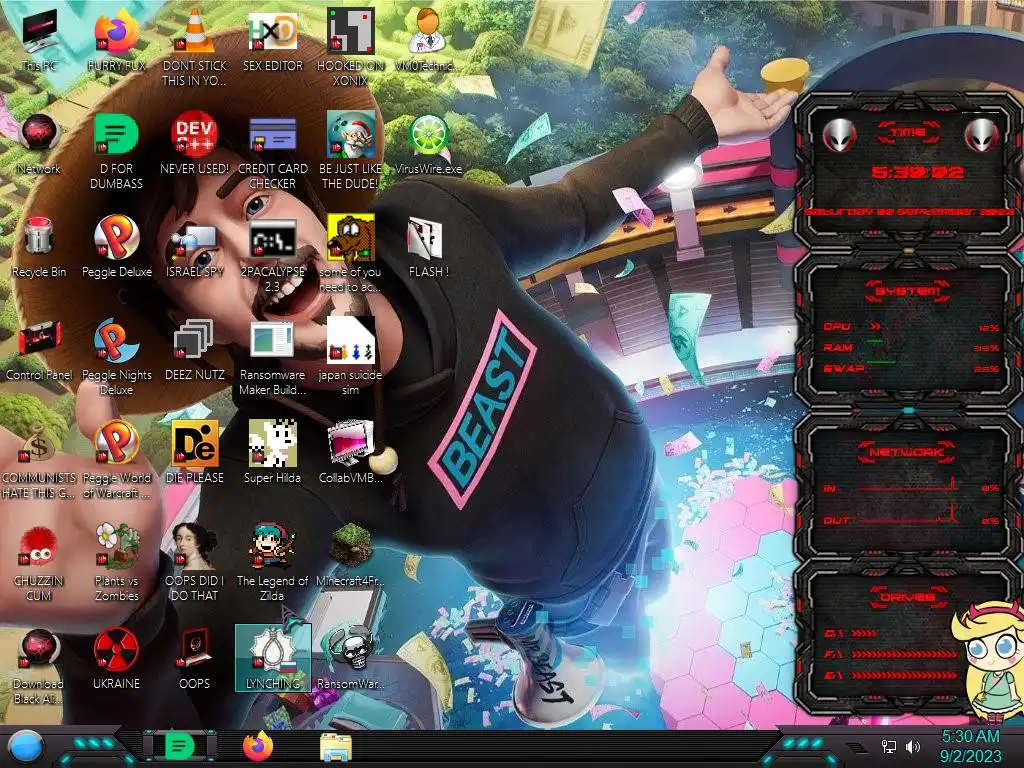Image resolution: width=1024 pixels, height=768 pixels.
Task: Open the HOOKED ON XONIX game shortcut
Action: [x=350, y=47]
